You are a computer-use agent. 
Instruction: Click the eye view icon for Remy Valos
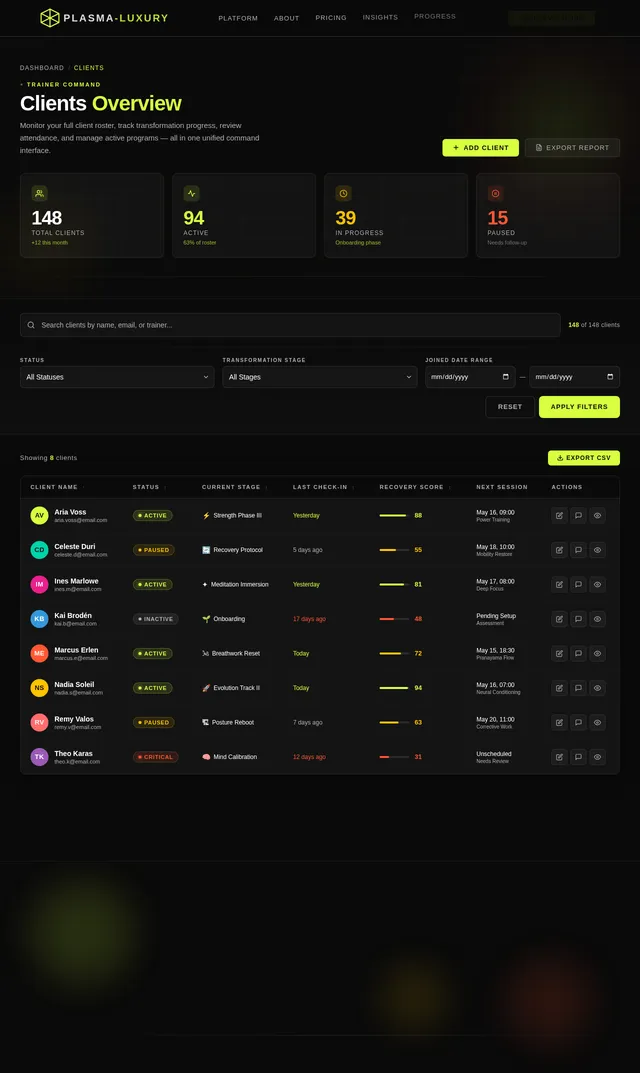tap(598, 723)
